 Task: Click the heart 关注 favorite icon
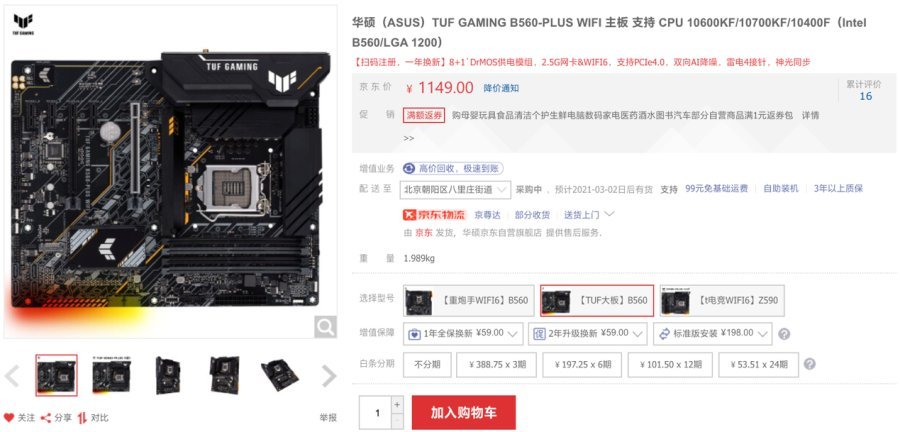point(9,418)
